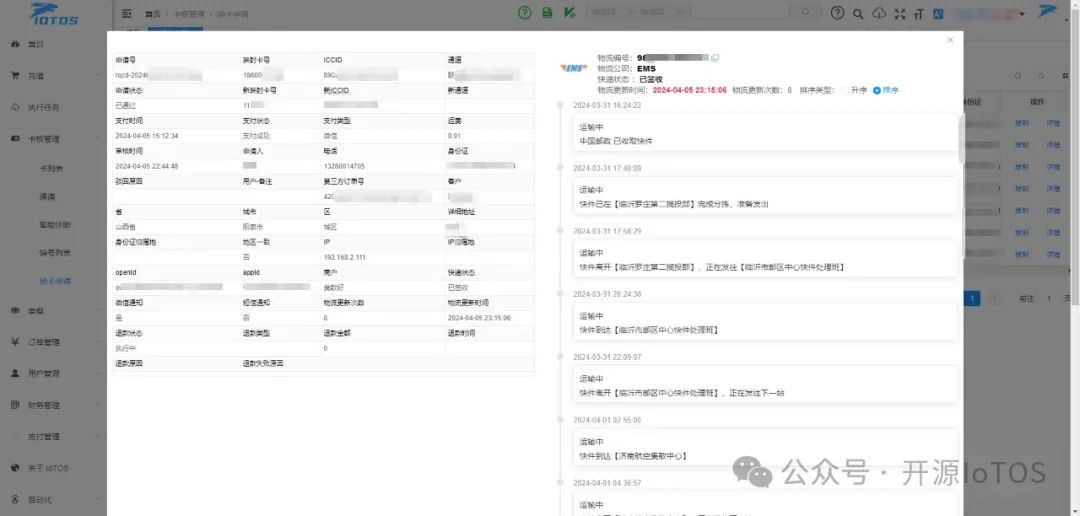Open the 通道 submenu item
The width and height of the screenshot is (1080, 516).
coord(47,196)
